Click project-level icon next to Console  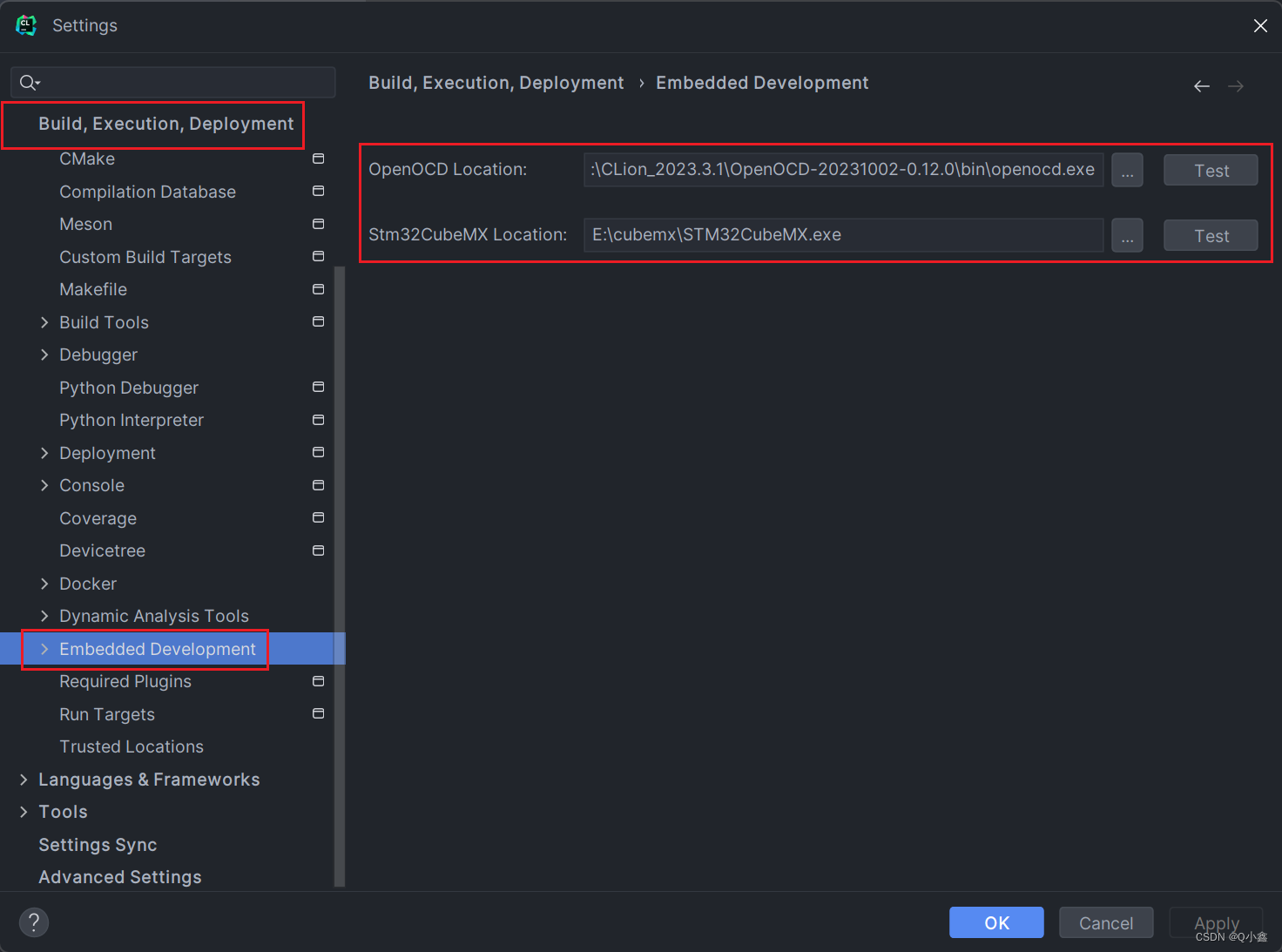(319, 485)
